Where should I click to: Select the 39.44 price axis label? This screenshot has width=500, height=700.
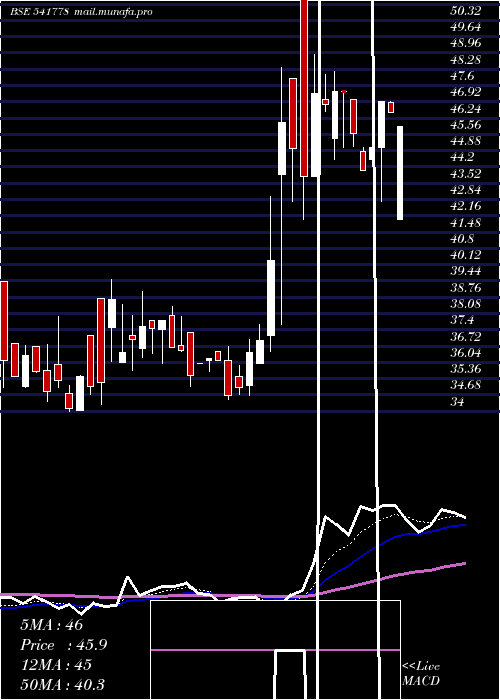click(466, 271)
